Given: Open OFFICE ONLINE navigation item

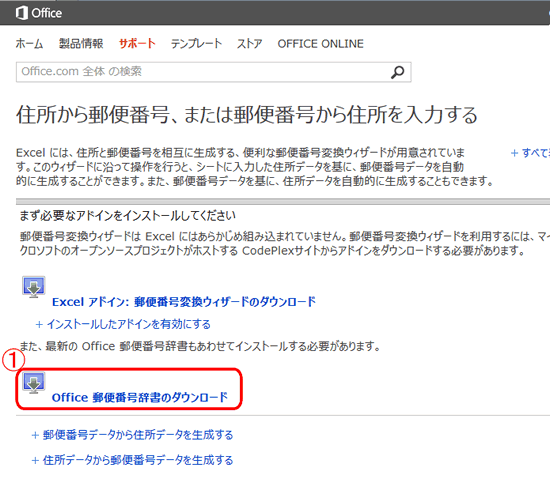Looking at the screenshot, I should point(321,44).
